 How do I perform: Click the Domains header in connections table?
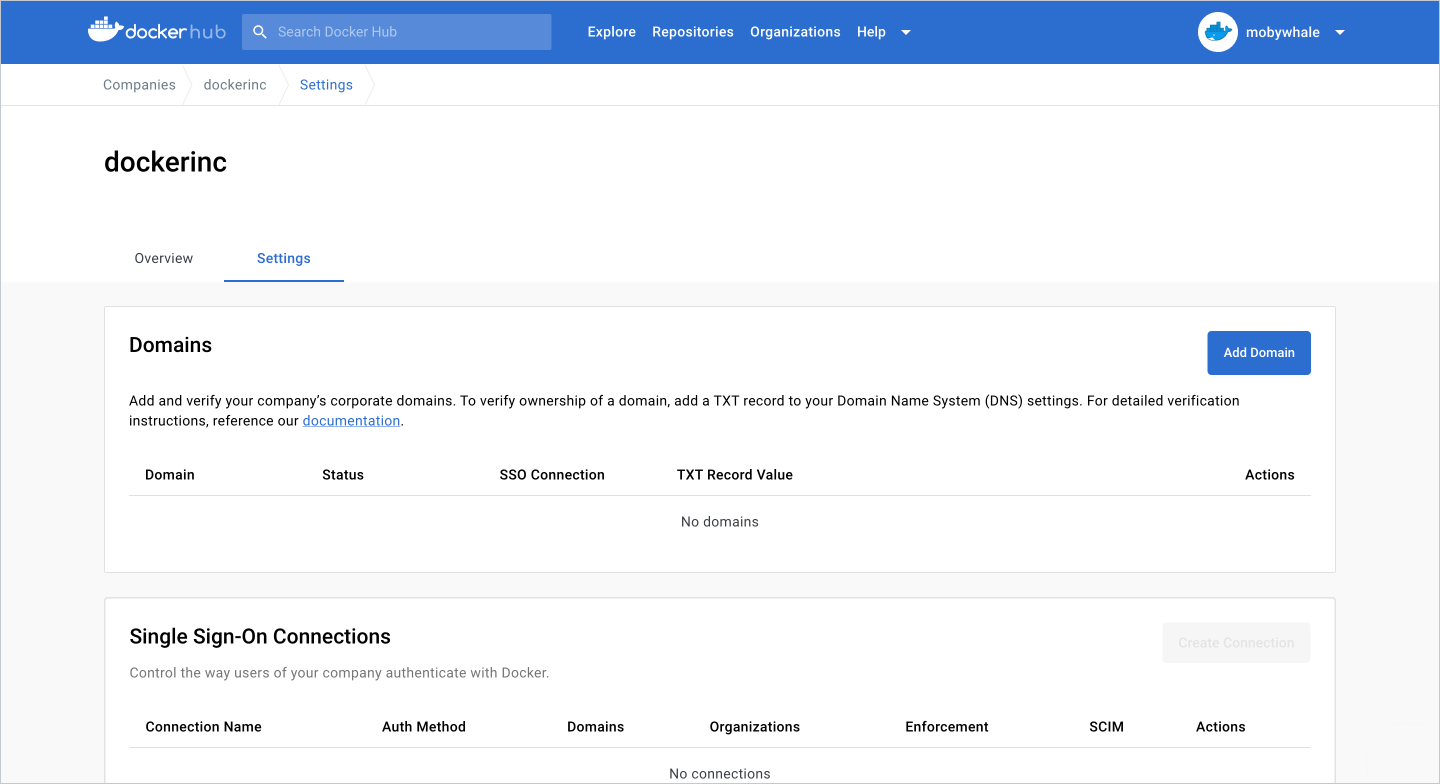(x=595, y=727)
